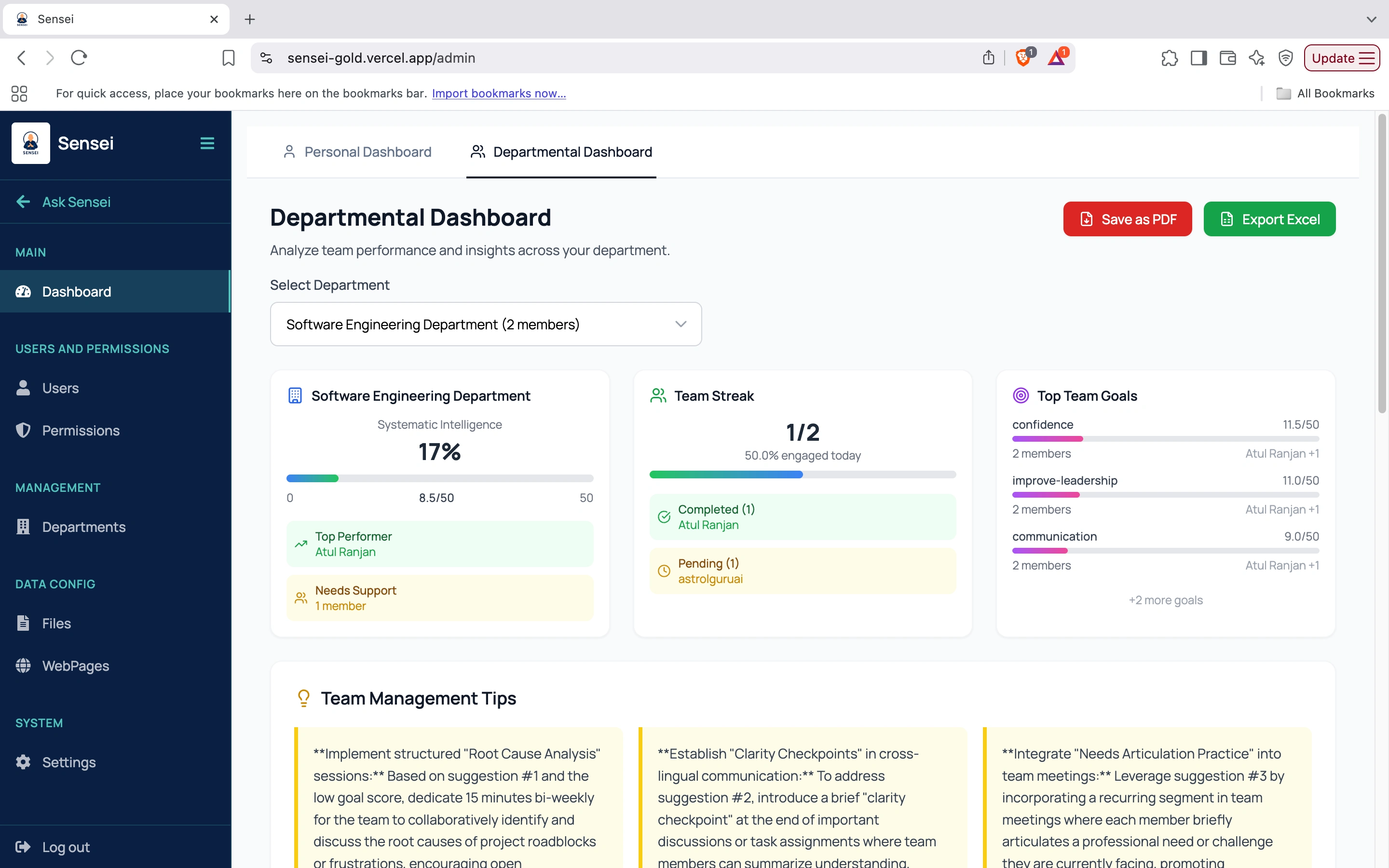Open Users from the sidebar person icon
The width and height of the screenshot is (1389, 868).
coord(23,388)
